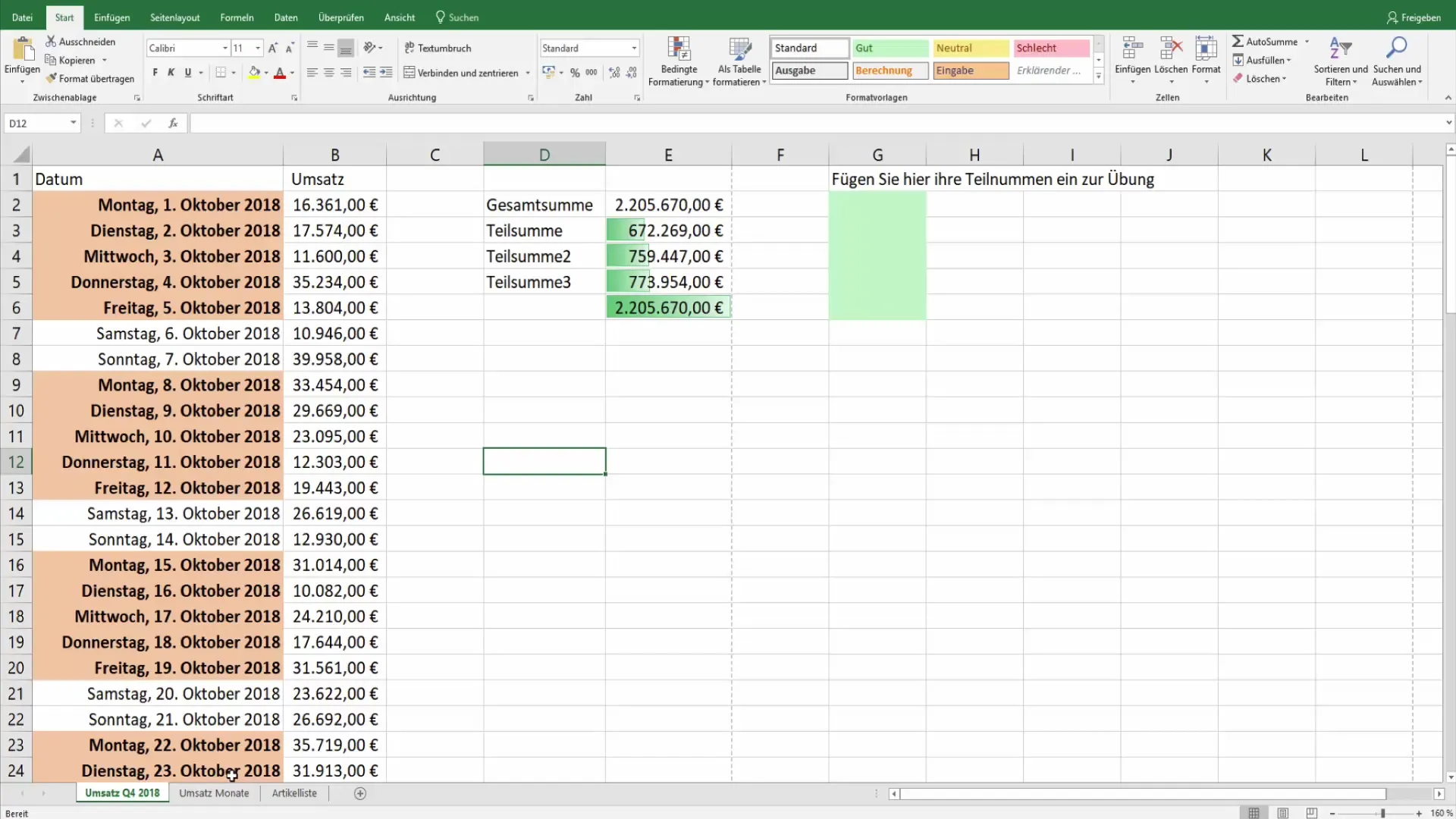1456x819 pixels.
Task: Add a new sheet with plus icon
Action: tap(360, 793)
